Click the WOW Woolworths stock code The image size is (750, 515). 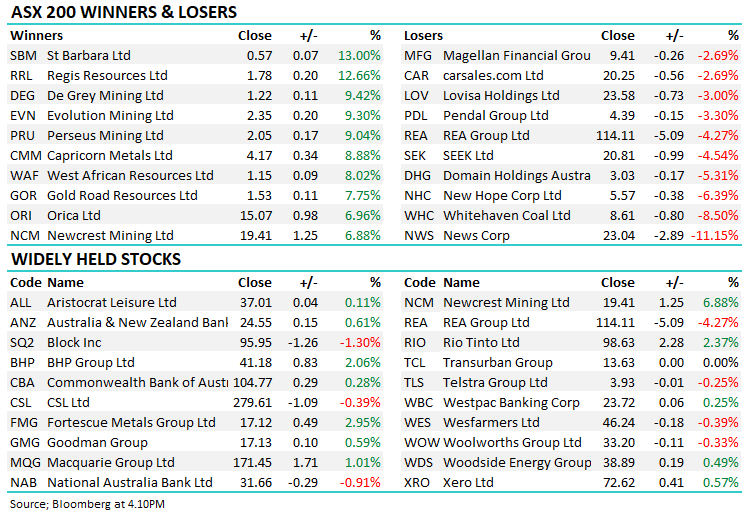click(x=421, y=442)
